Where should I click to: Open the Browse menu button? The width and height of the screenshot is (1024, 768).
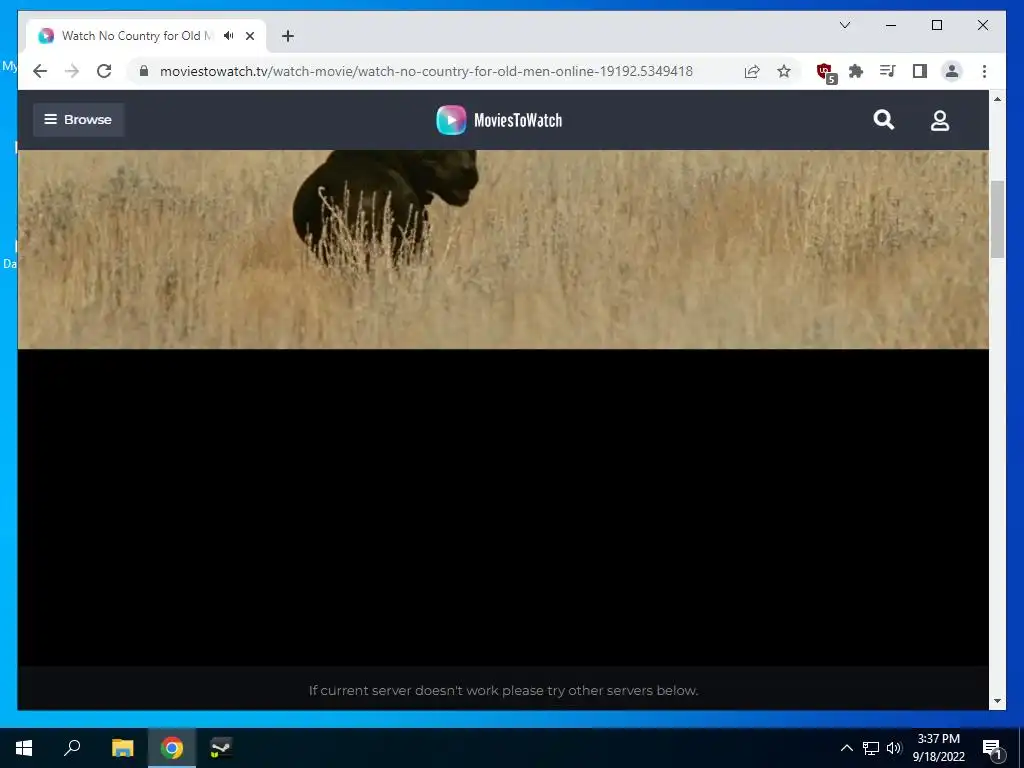pos(78,120)
